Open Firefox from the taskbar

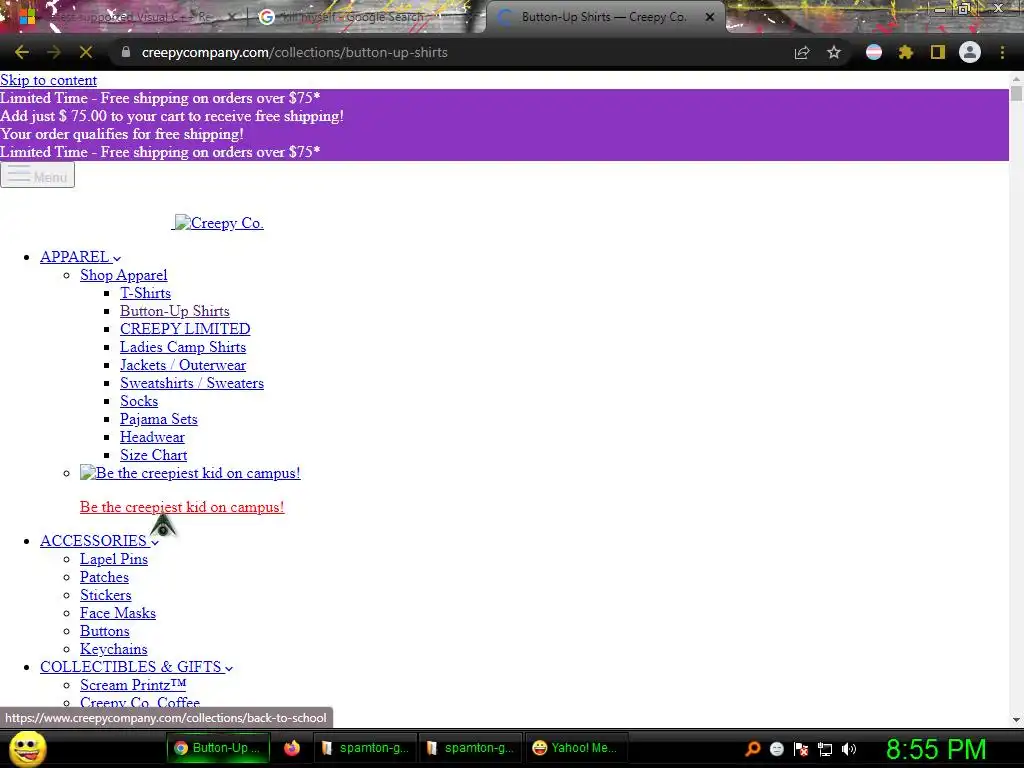click(292, 748)
